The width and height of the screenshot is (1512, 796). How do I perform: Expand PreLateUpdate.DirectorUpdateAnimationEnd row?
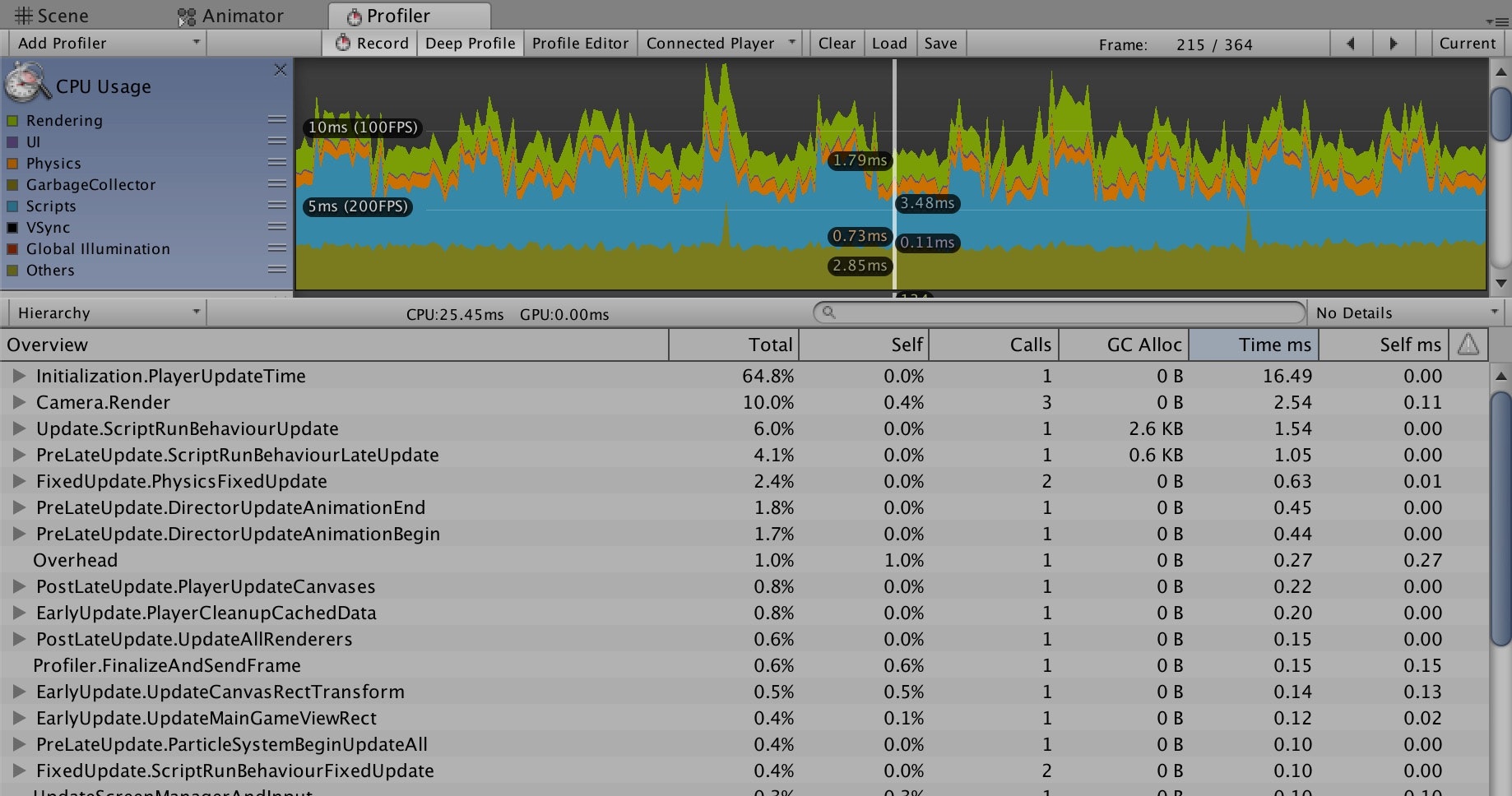coord(18,507)
